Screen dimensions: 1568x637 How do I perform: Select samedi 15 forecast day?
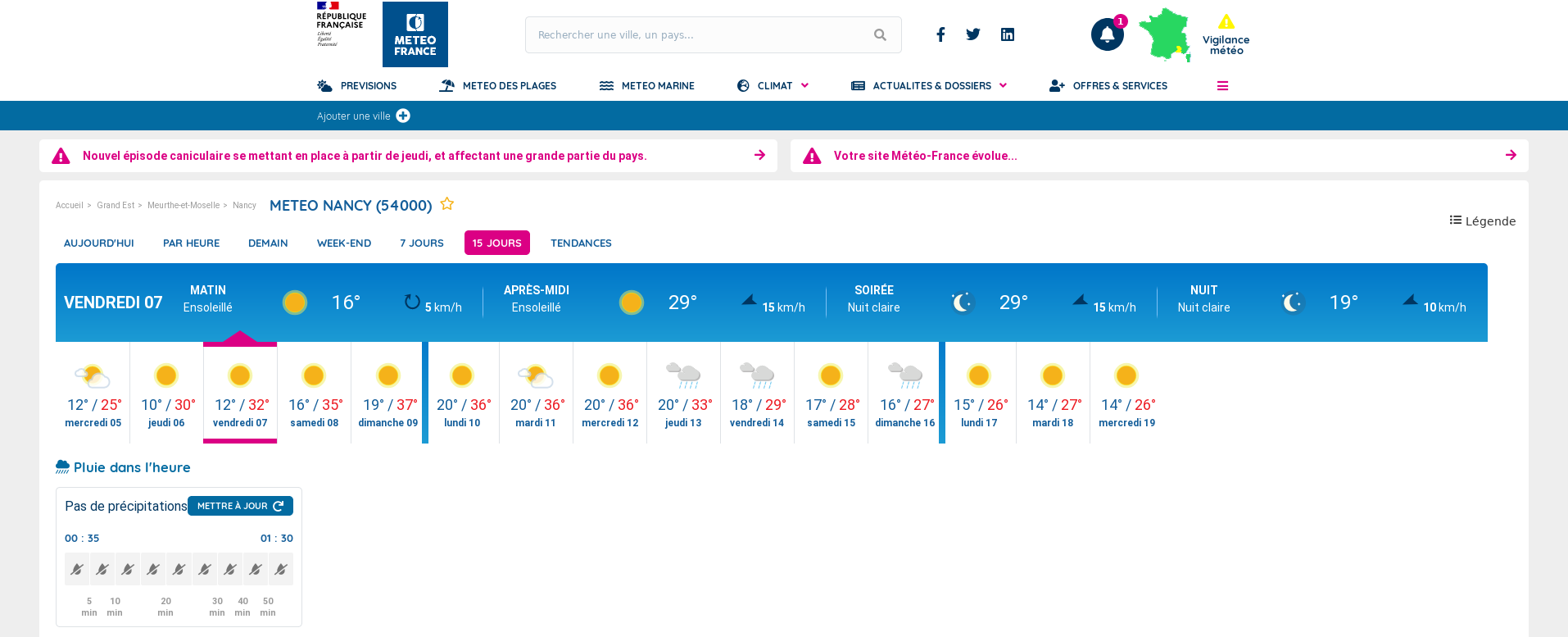pyautogui.click(x=831, y=394)
